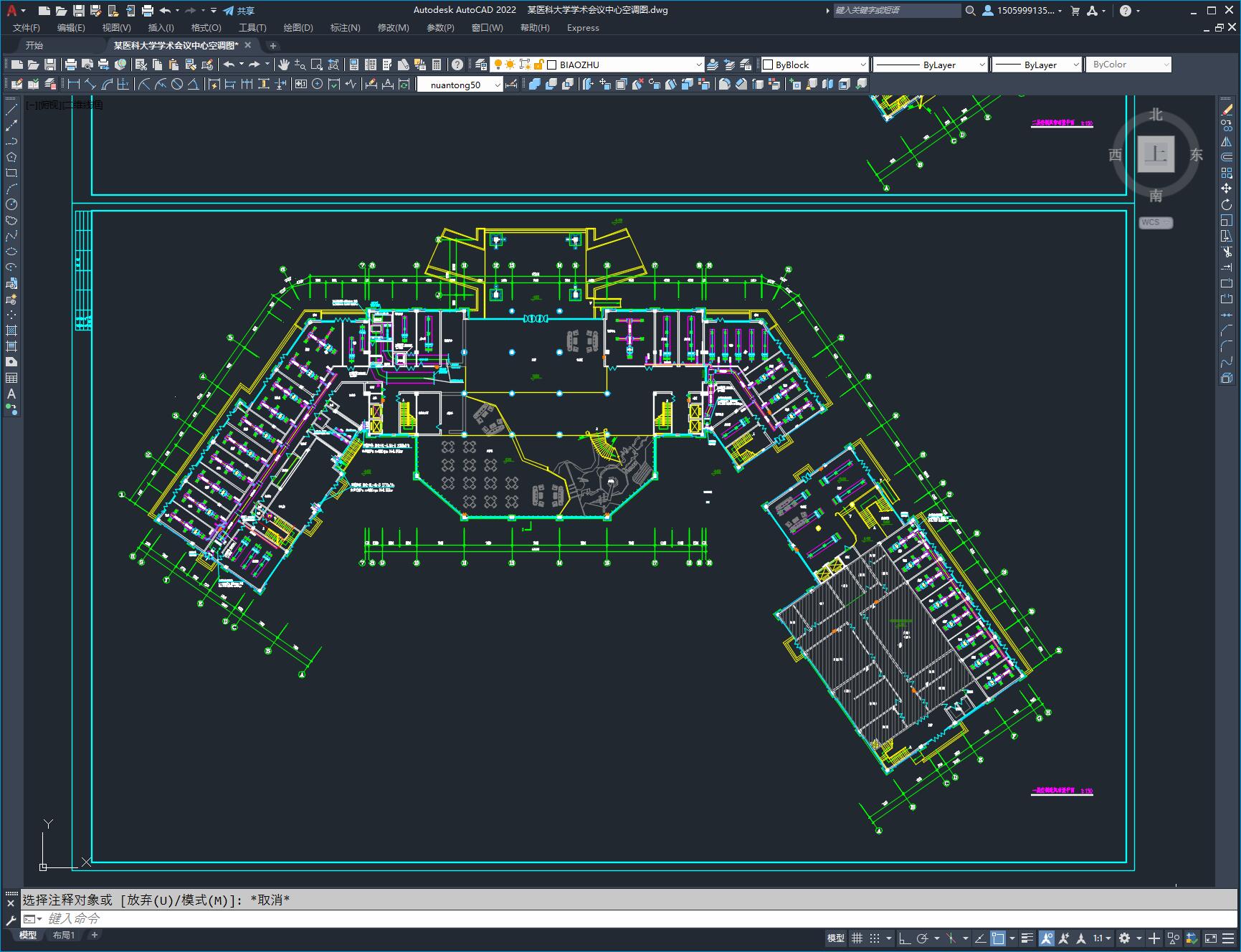Select the Erase tool in modify toolbar
The image size is (1241, 952).
1227,110
